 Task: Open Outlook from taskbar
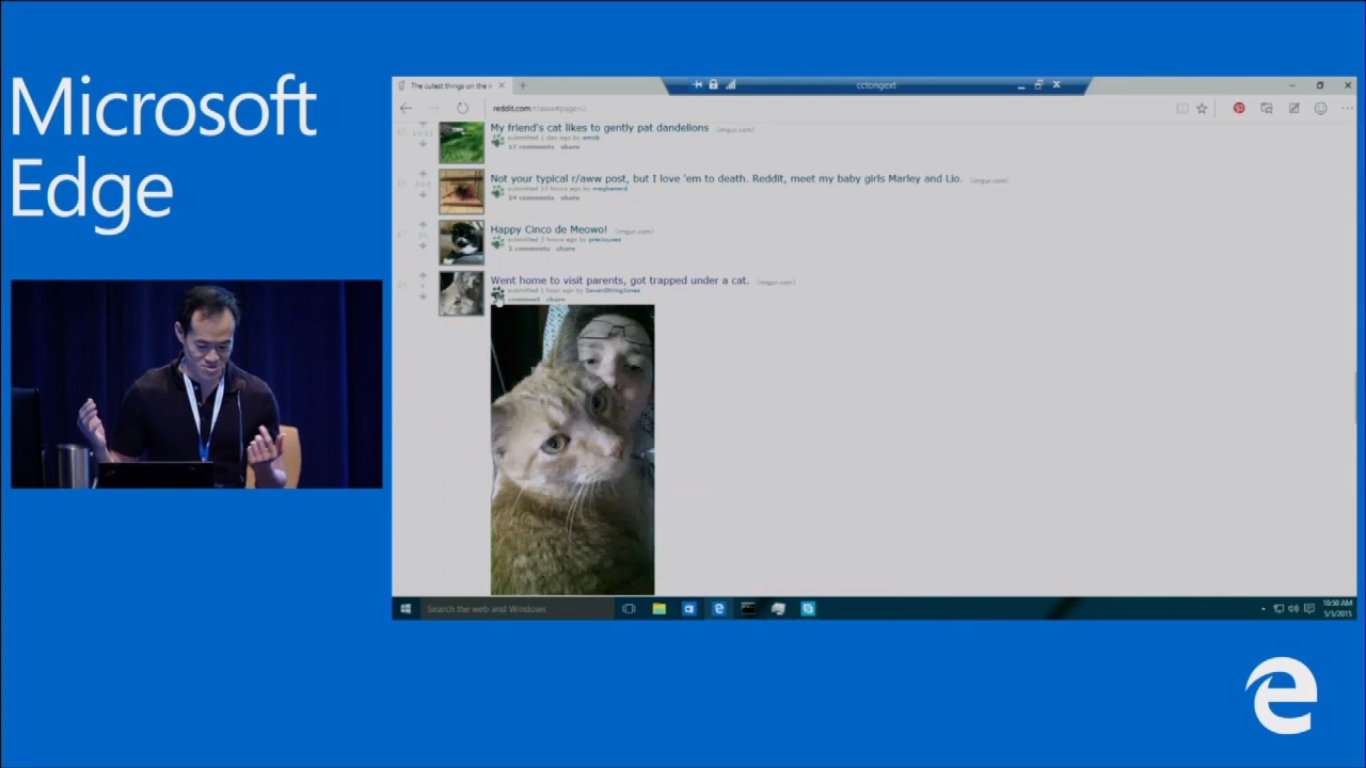click(x=689, y=608)
